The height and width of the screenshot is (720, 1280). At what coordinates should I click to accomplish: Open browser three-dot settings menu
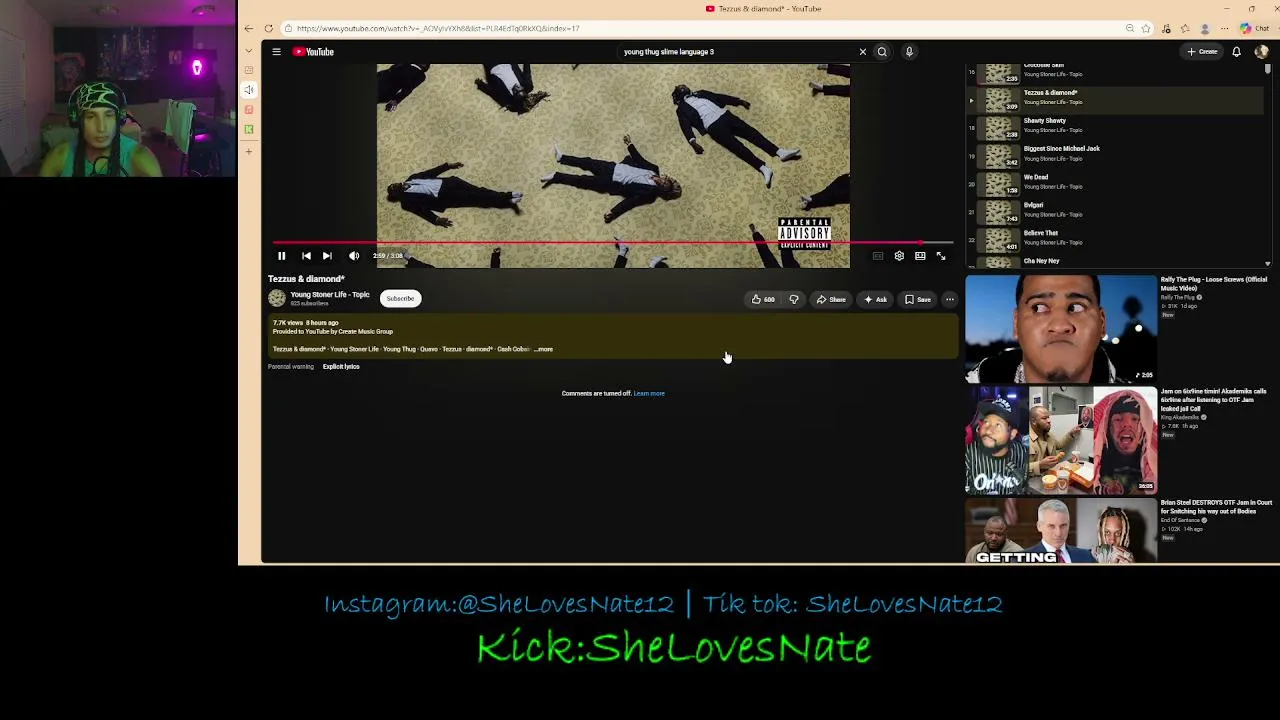tap(1225, 28)
